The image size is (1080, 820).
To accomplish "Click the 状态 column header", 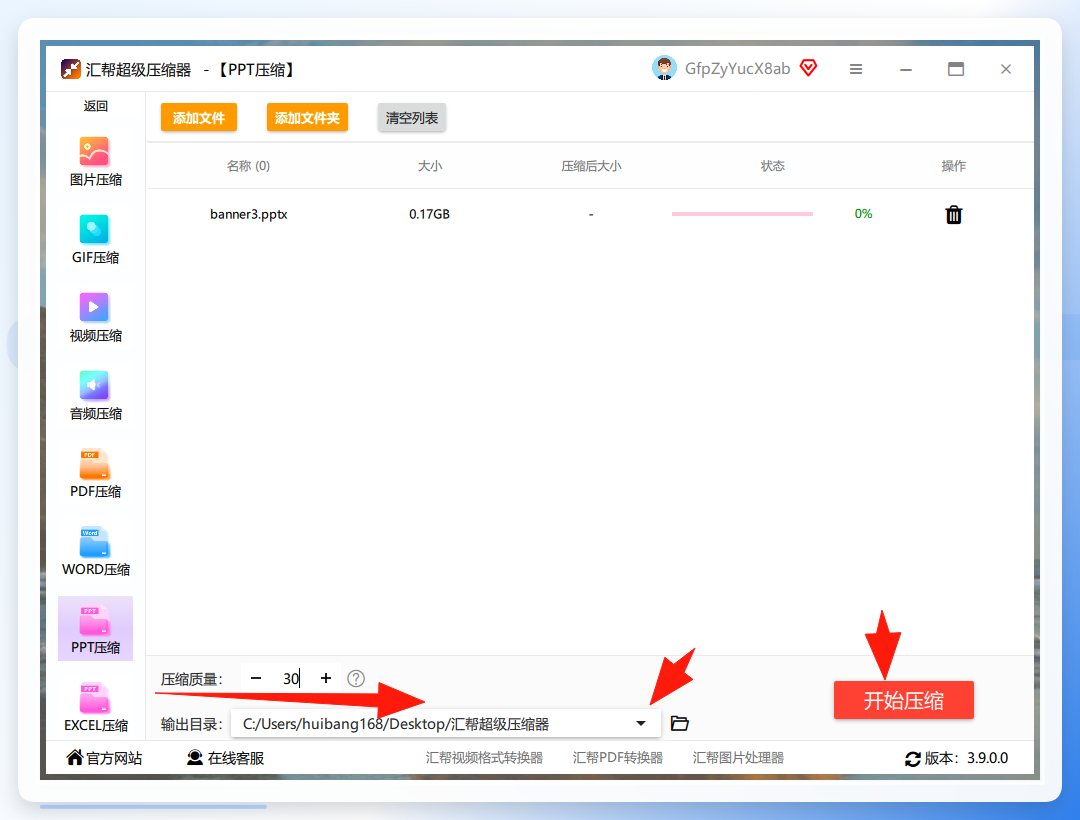I will [772, 166].
